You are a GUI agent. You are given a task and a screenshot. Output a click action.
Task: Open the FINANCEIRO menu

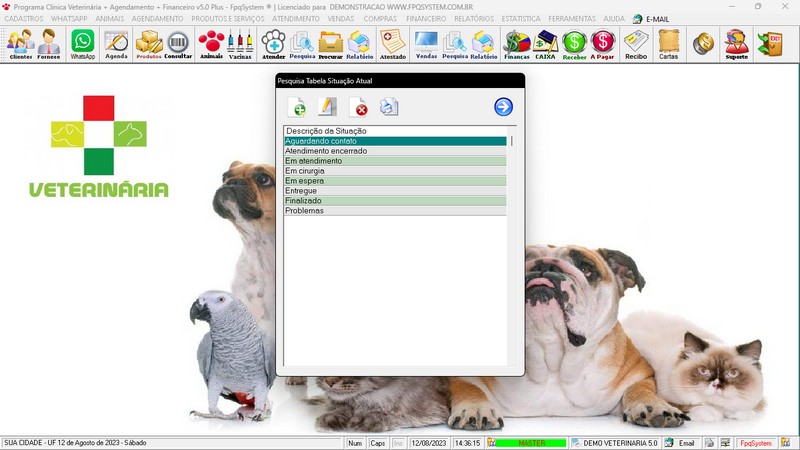coord(426,18)
